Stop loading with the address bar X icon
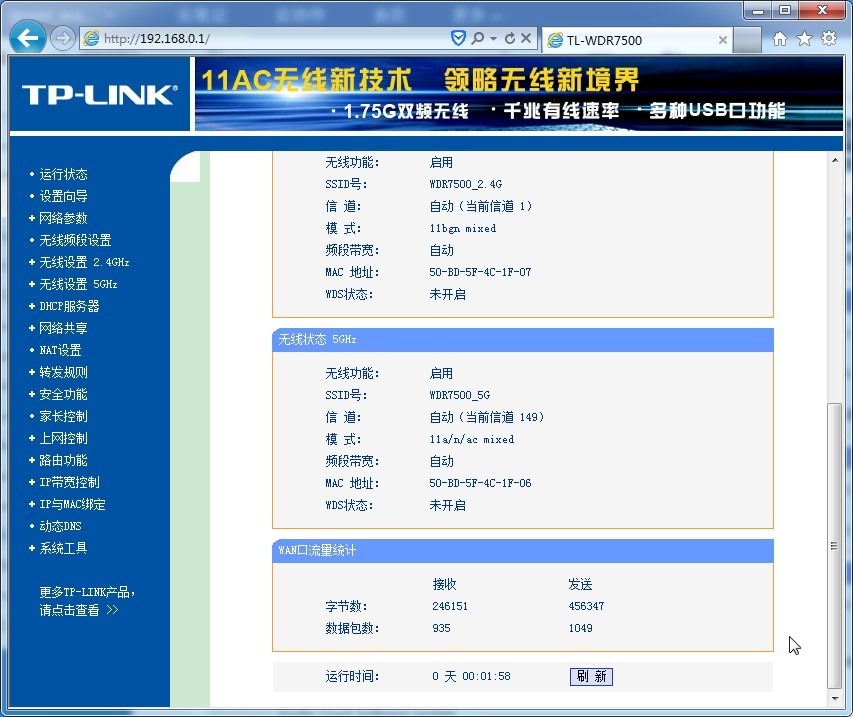The height and width of the screenshot is (717, 853). [526, 38]
